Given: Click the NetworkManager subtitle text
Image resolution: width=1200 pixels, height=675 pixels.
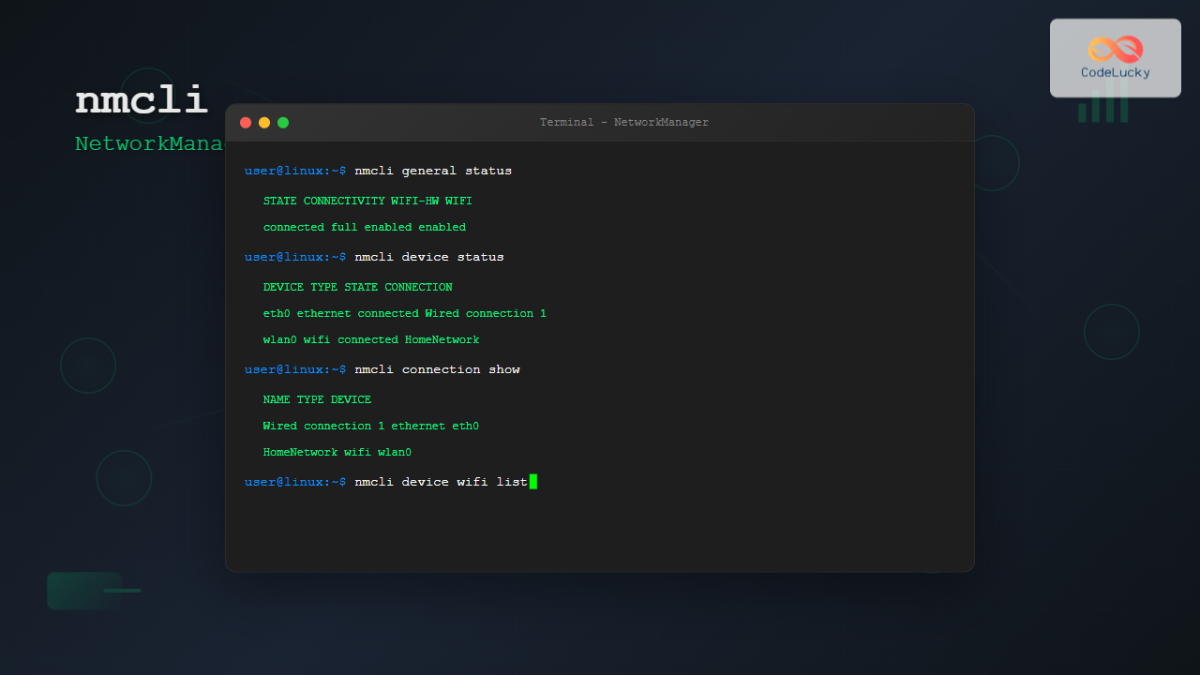Looking at the screenshot, I should pyautogui.click(x=150, y=143).
